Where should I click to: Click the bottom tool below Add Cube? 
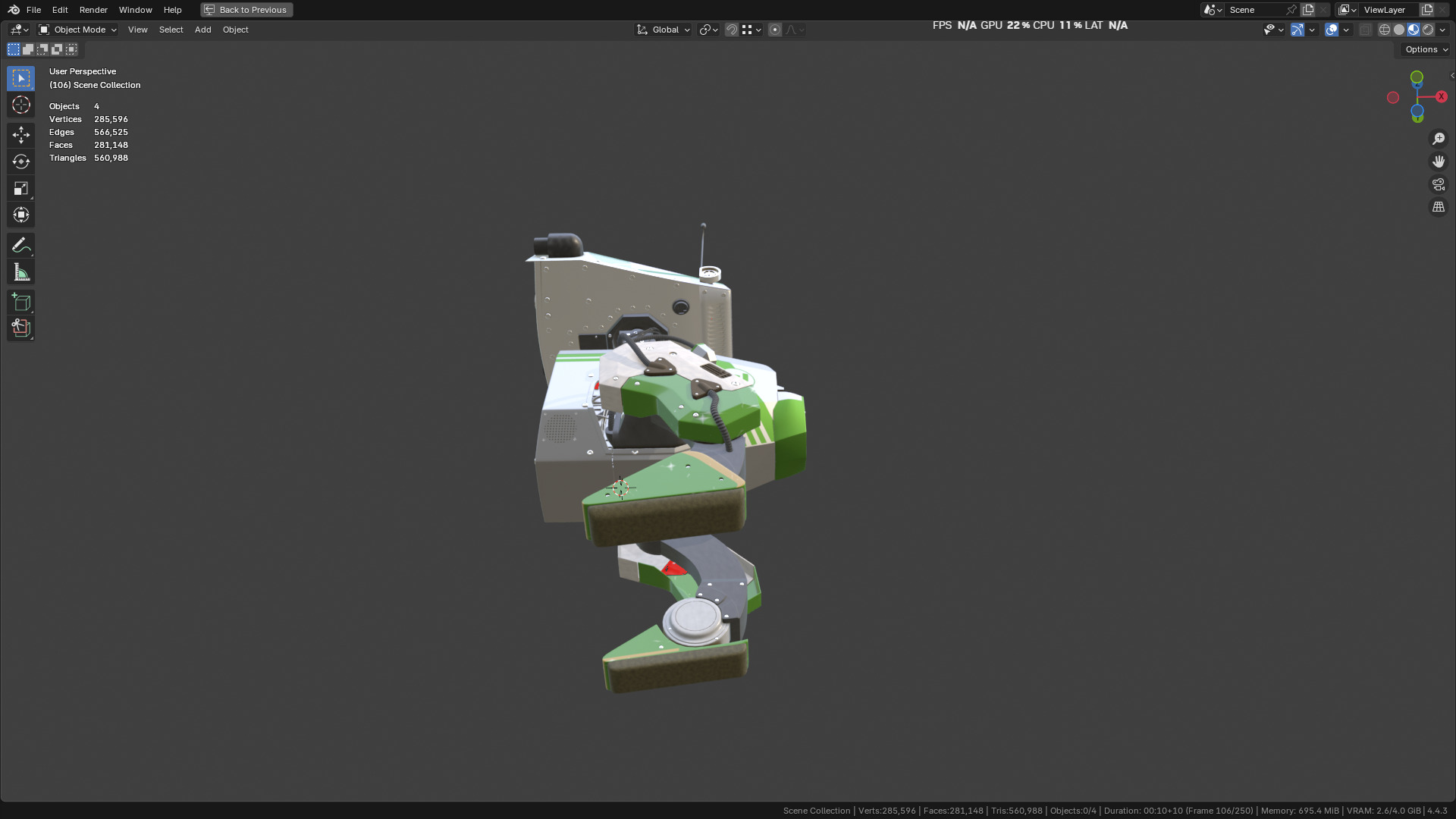tap(20, 328)
